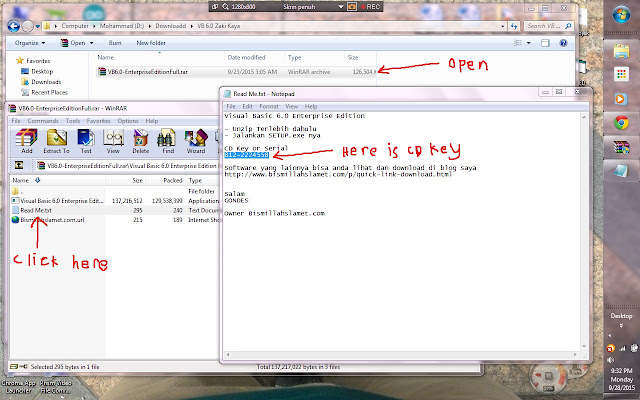Open WinRAR Tools menu

73,121
